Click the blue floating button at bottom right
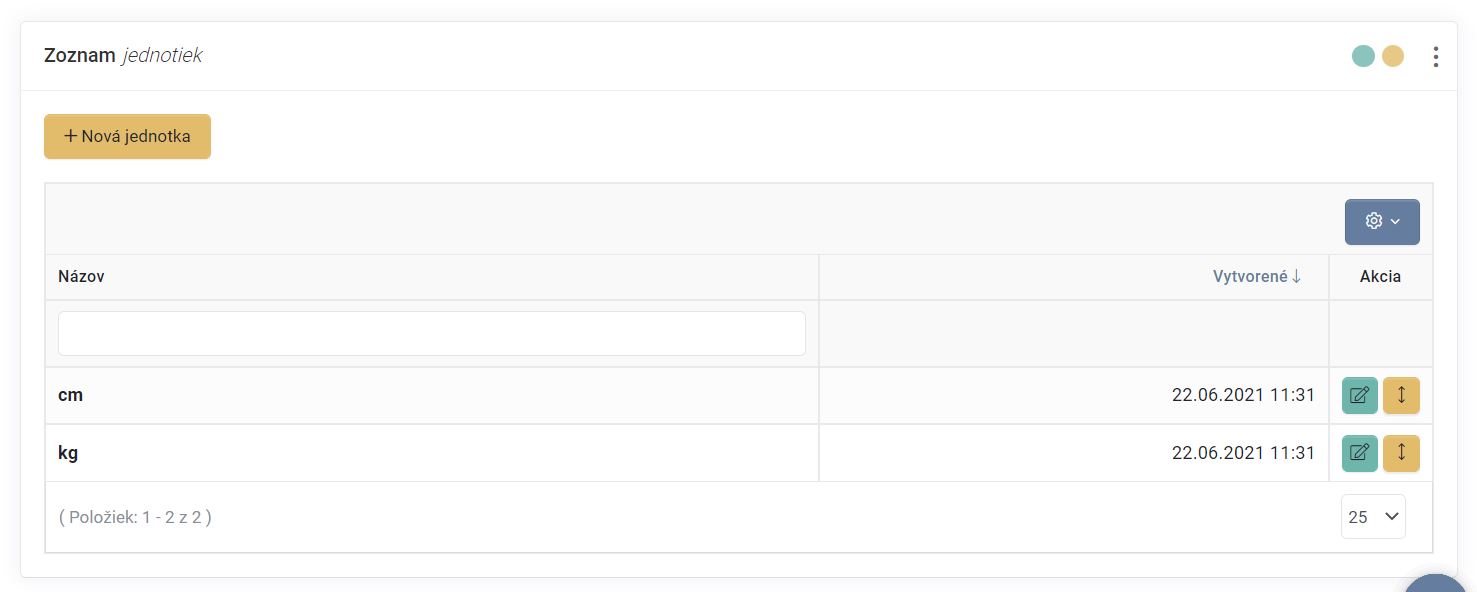The image size is (1477, 592). pyautogui.click(x=1438, y=583)
